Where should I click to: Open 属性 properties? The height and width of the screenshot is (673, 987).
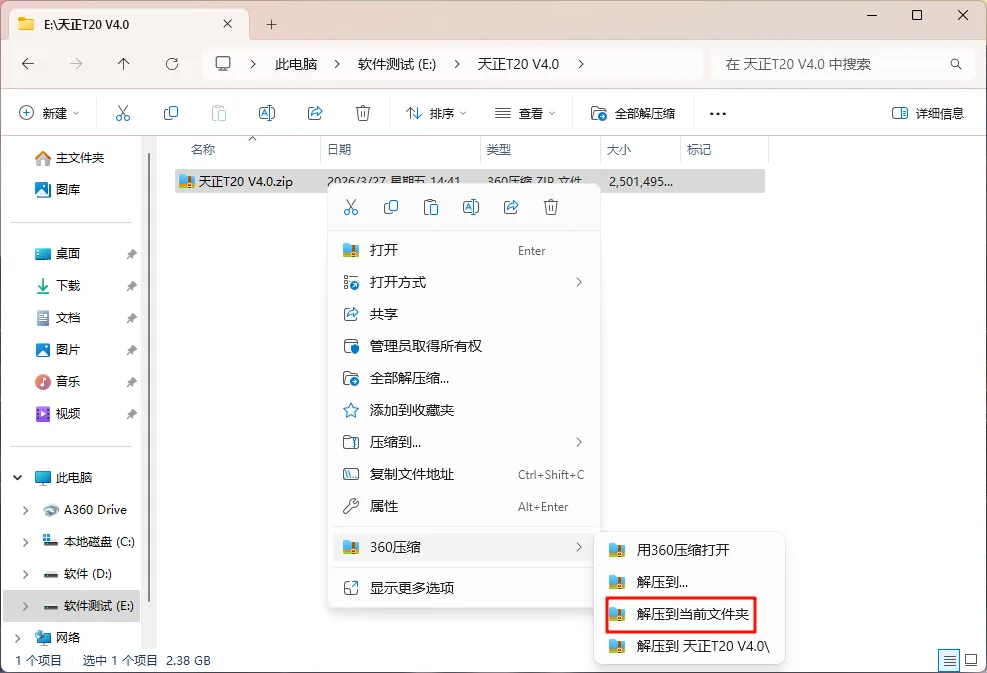point(464,507)
